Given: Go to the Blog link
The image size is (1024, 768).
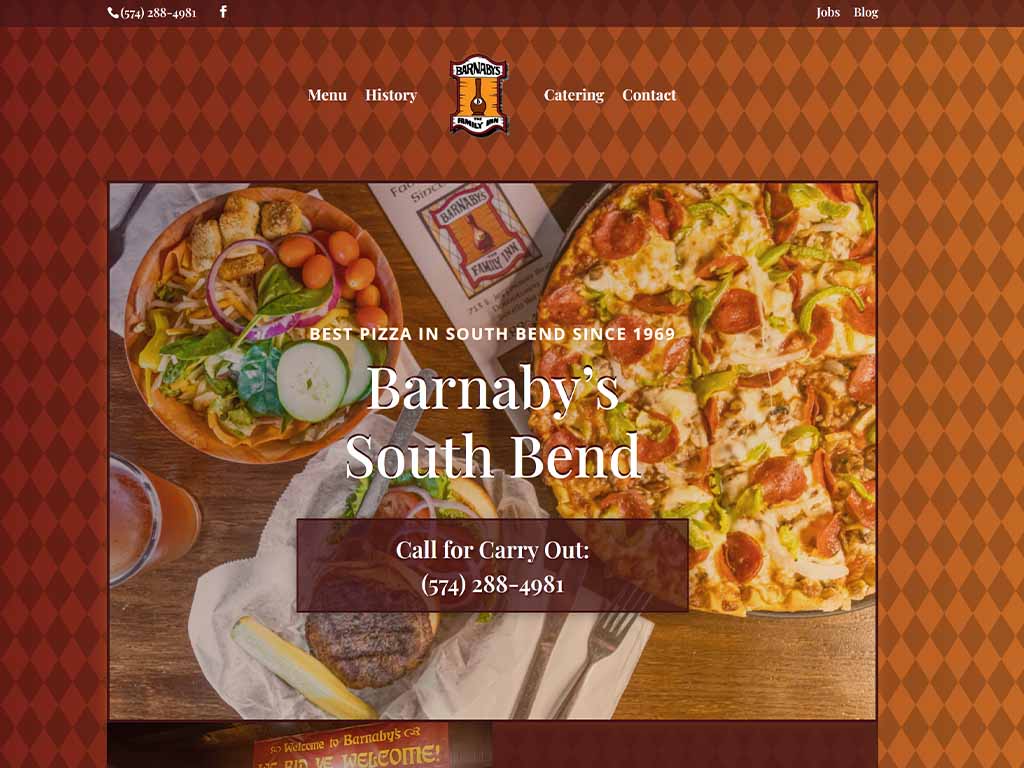Looking at the screenshot, I should coord(865,12).
